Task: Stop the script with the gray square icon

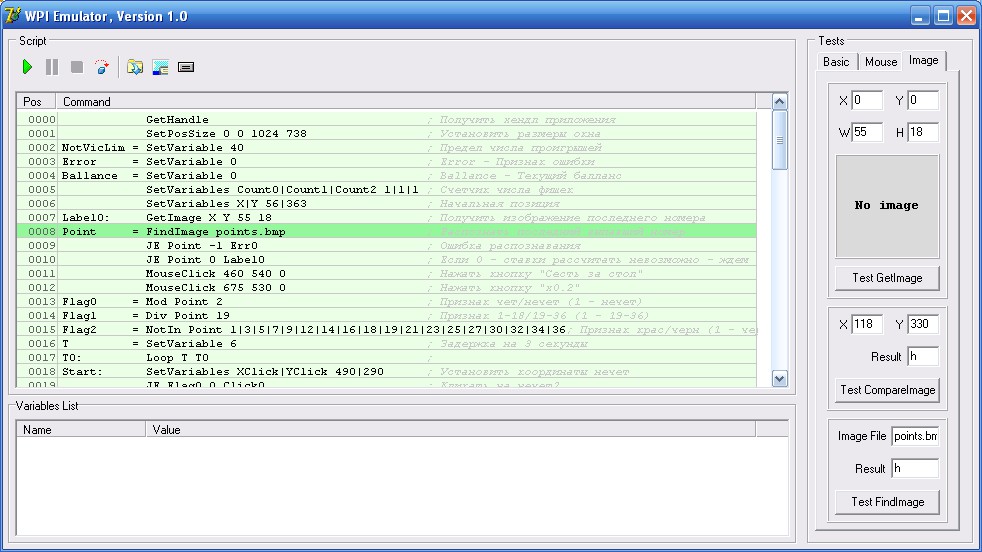Action: (77, 67)
